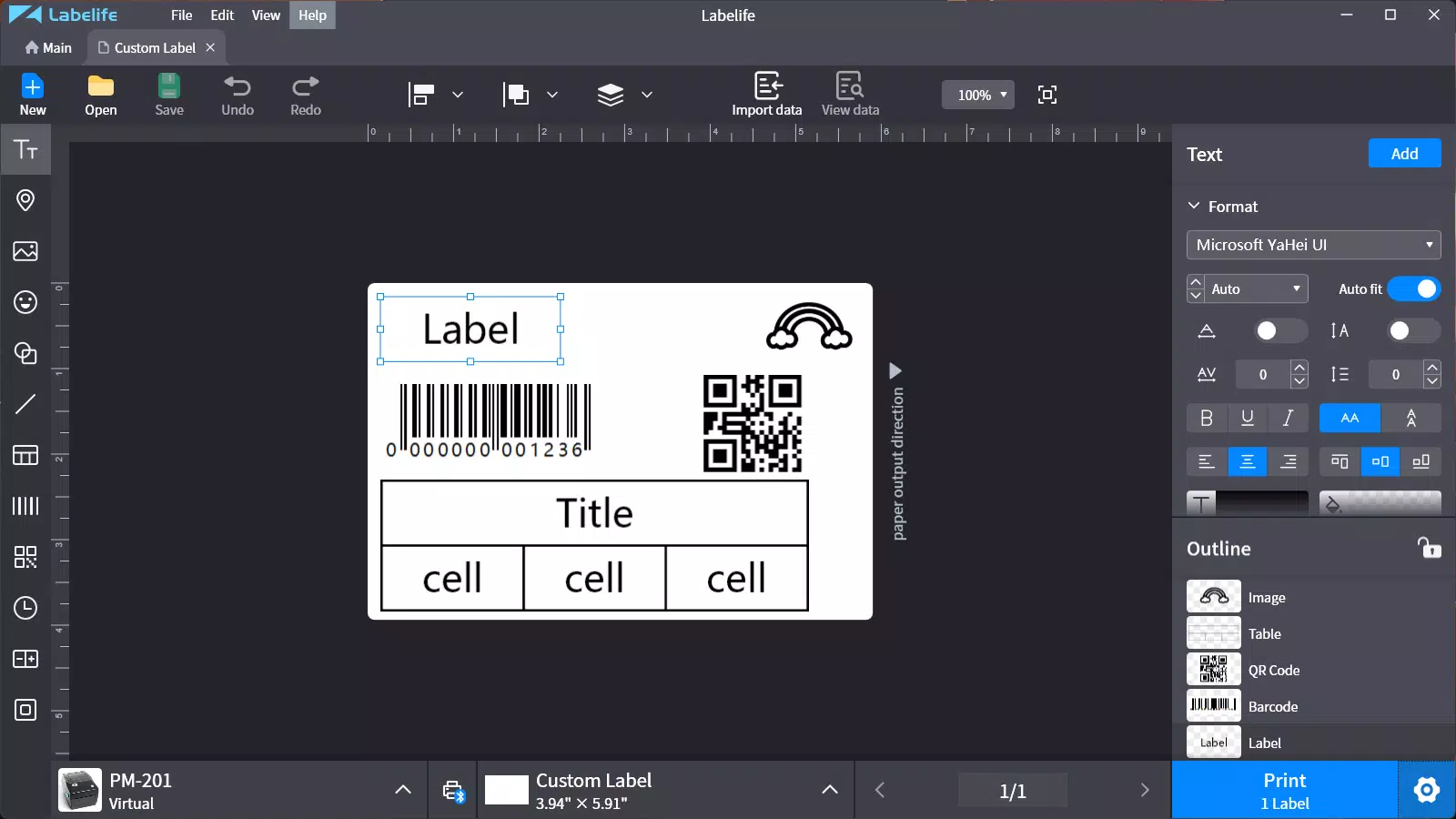Open a label file
Image resolution: width=1456 pixels, height=819 pixels.
click(101, 95)
